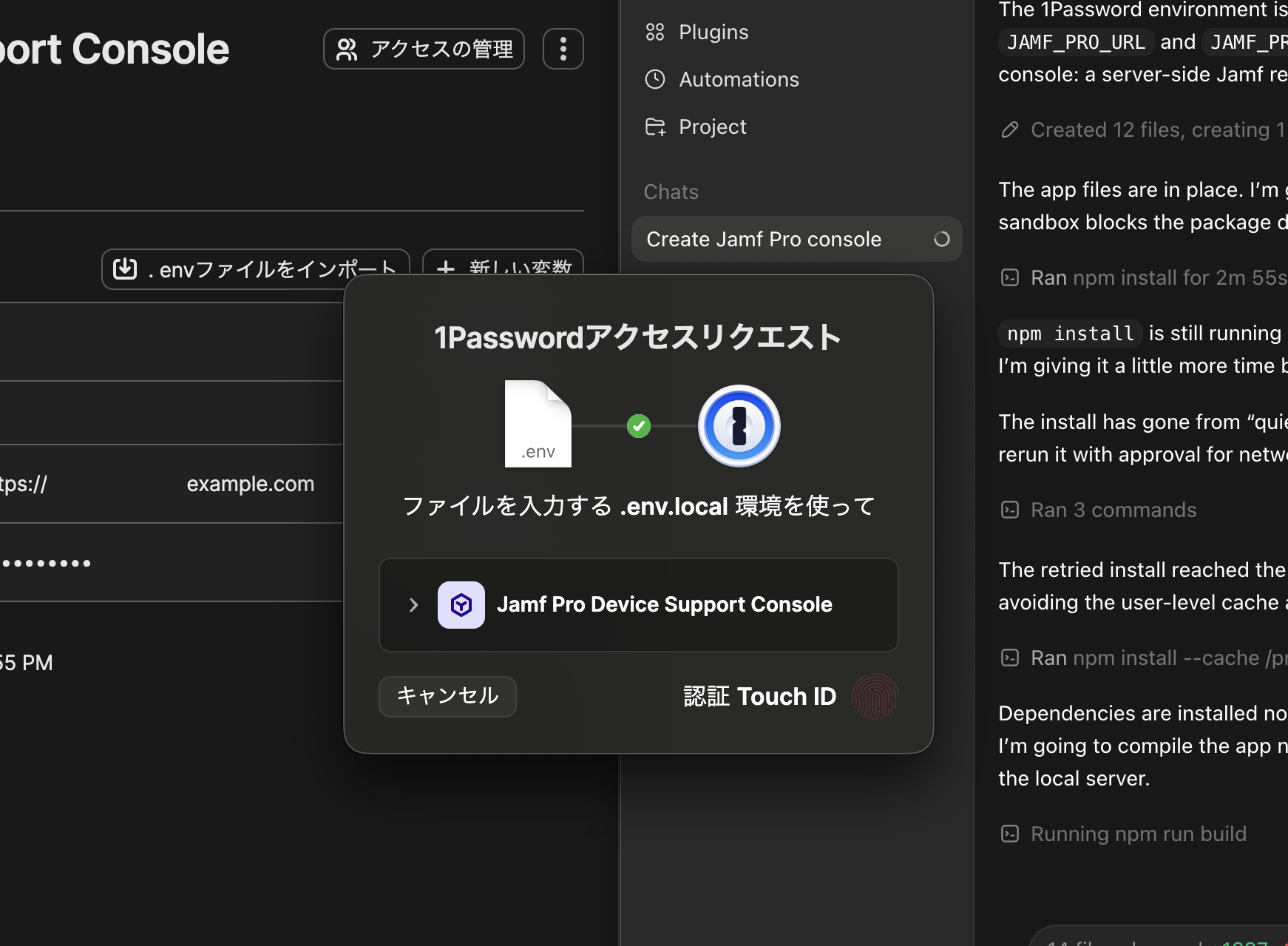
Task: Expand the Jamf Pro Device Support Console row
Action: click(413, 605)
